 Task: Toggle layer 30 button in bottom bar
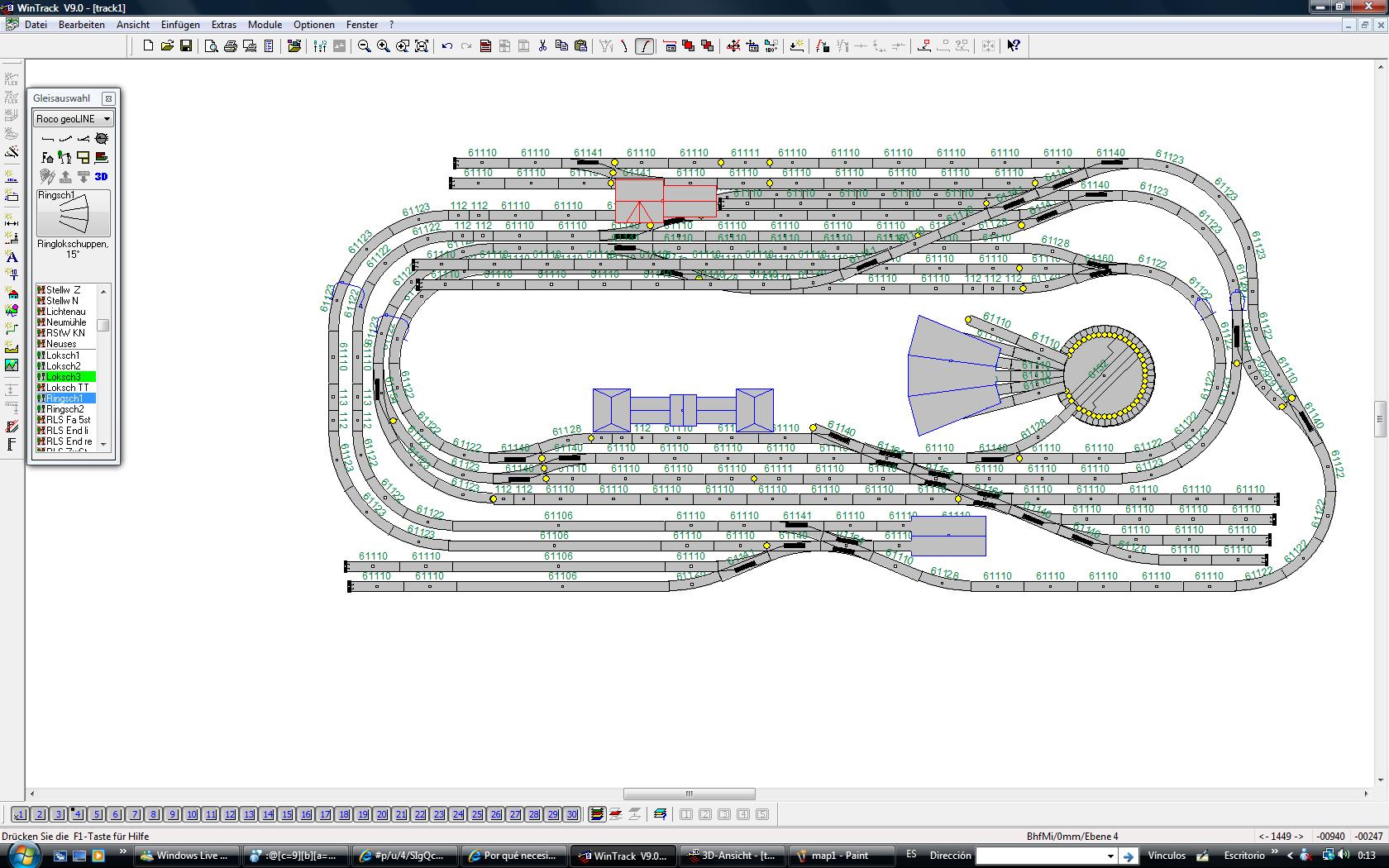572,813
